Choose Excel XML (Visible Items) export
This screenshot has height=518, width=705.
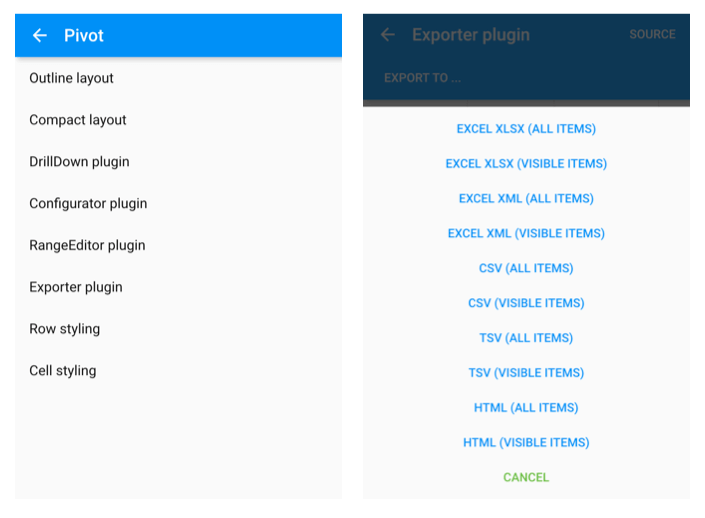(526, 233)
